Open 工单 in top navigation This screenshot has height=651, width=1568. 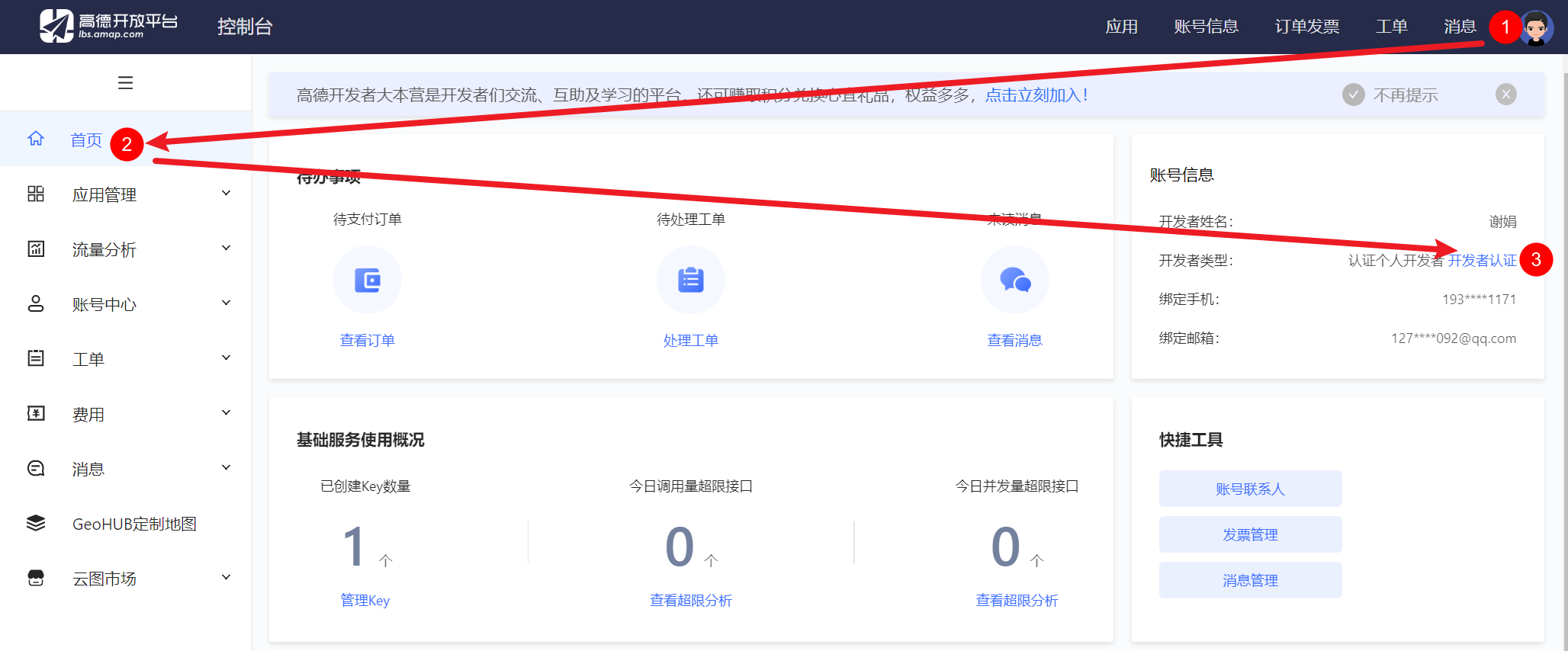coord(1392,27)
